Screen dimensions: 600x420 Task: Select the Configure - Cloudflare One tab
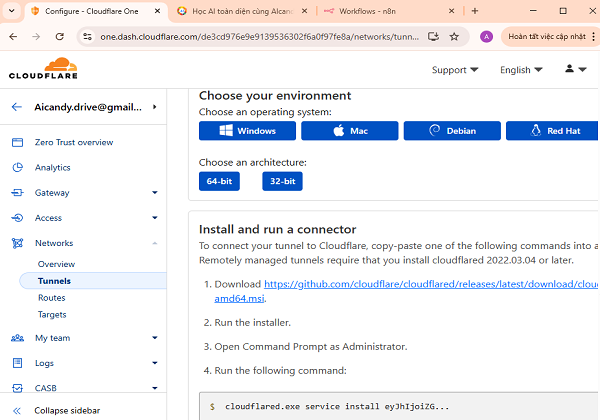coord(96,11)
